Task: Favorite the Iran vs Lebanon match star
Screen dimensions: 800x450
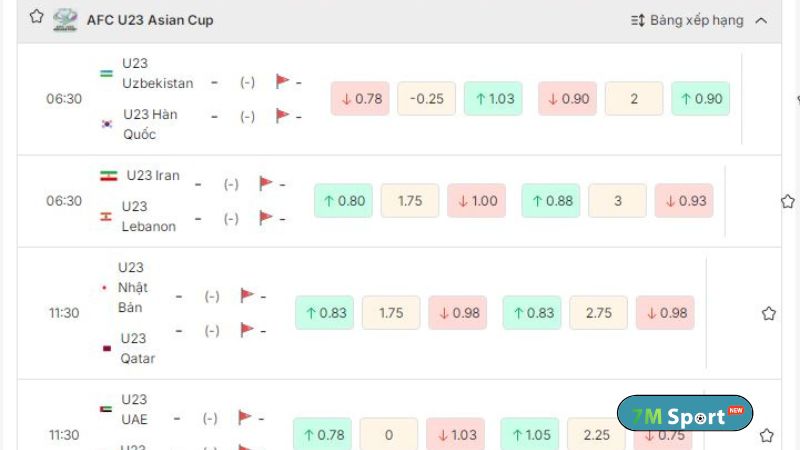Action: tap(787, 201)
